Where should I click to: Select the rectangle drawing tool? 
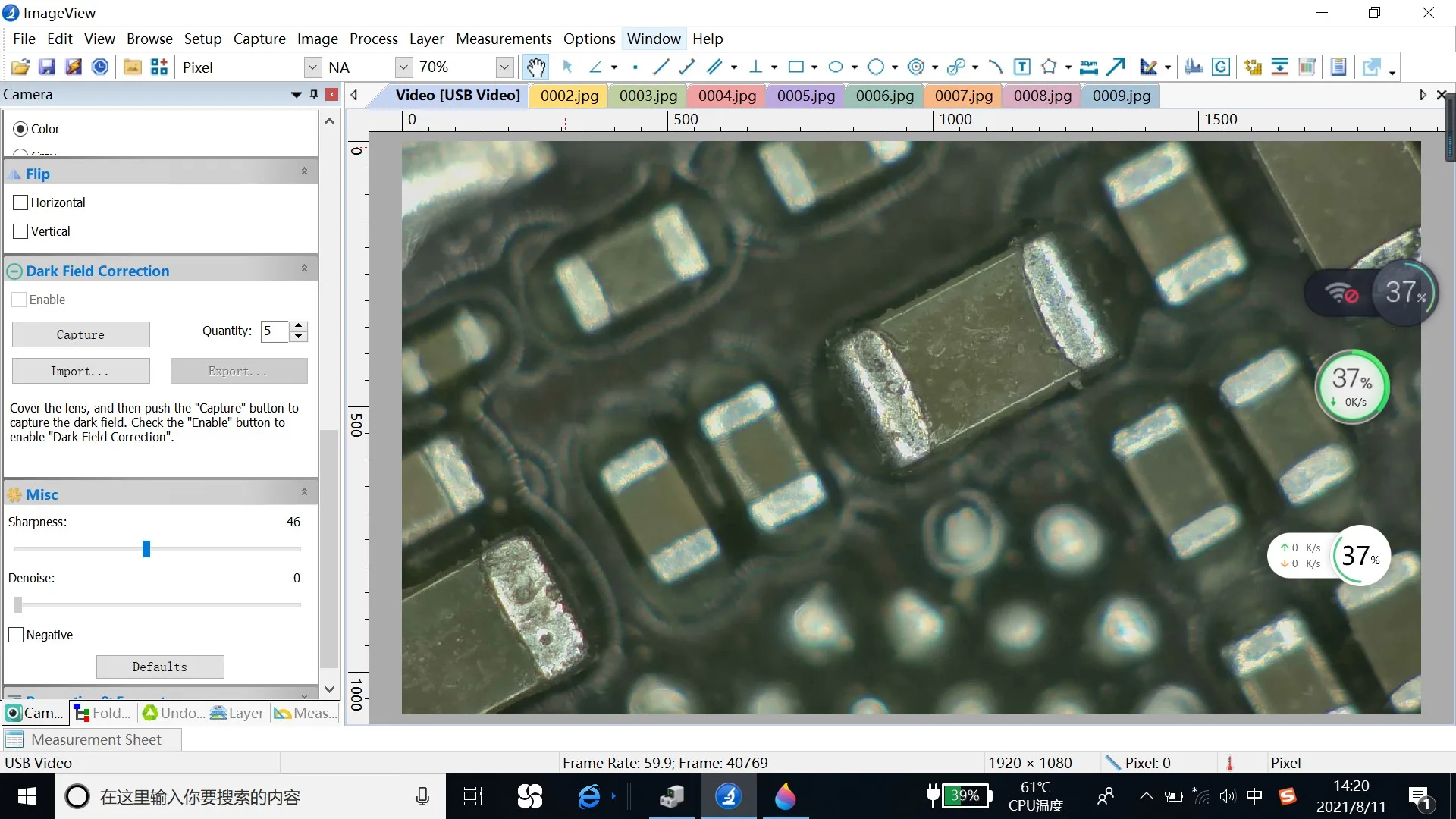795,67
